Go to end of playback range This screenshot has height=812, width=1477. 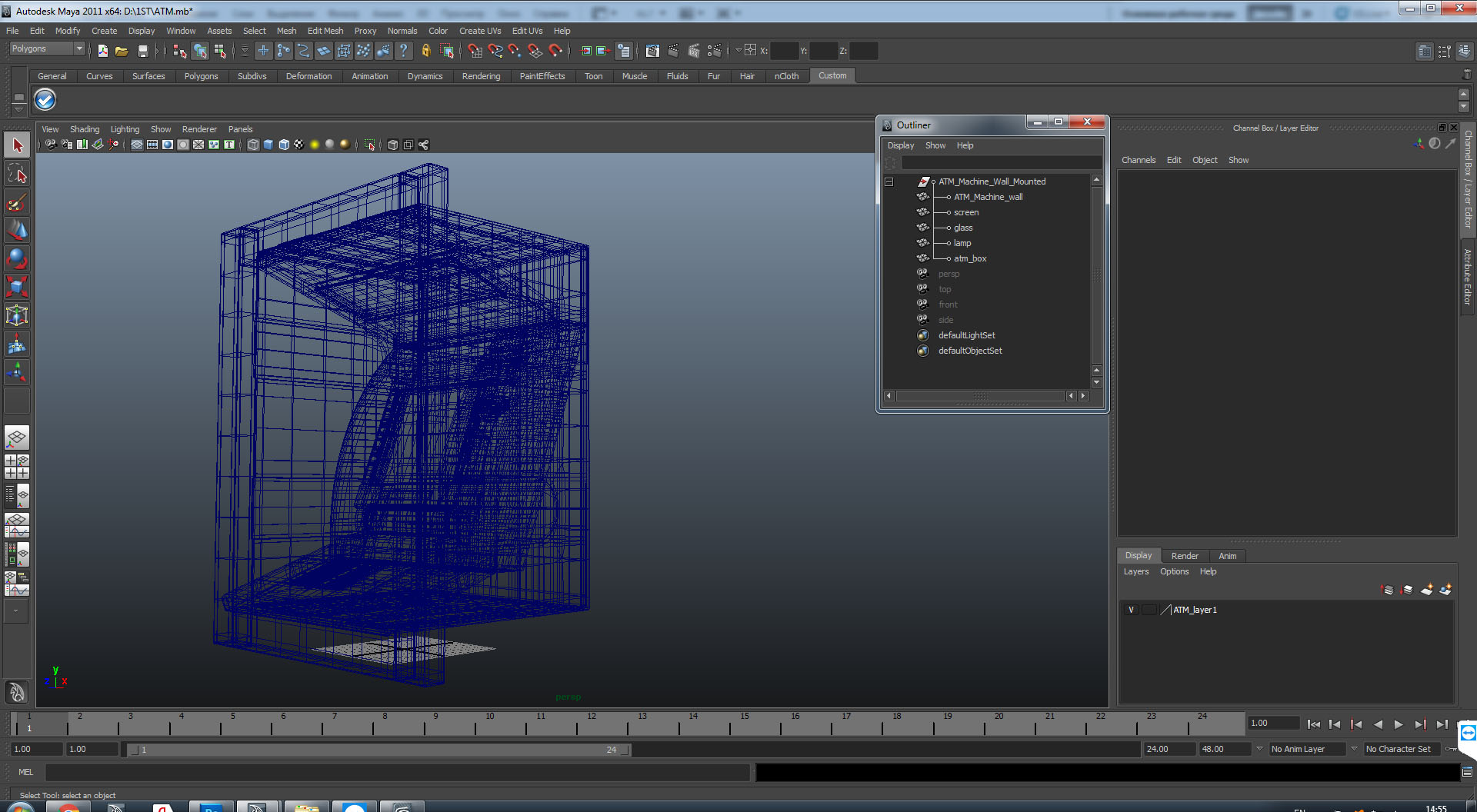(1442, 724)
